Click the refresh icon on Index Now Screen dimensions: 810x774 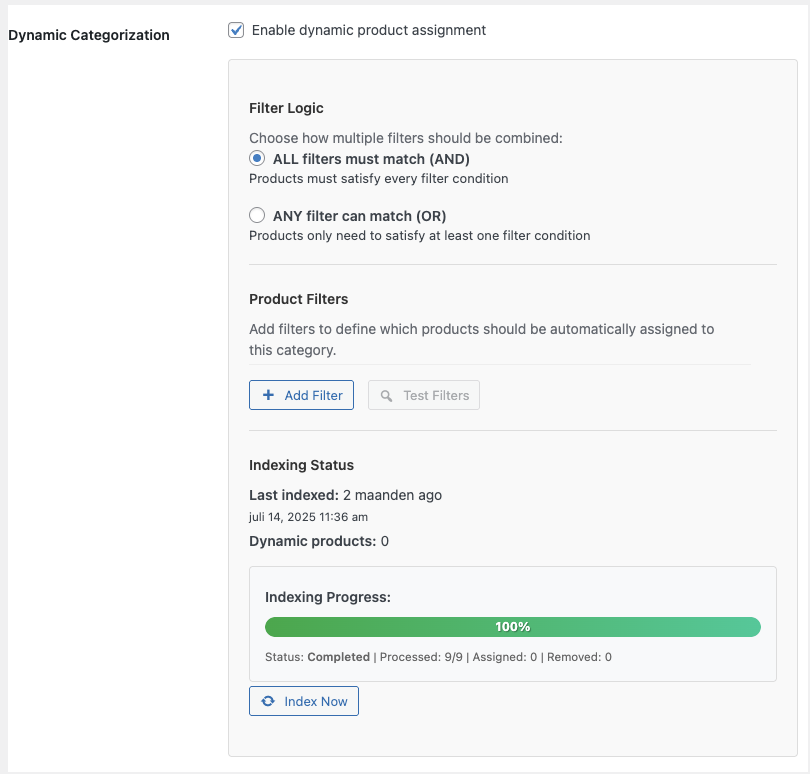click(x=268, y=701)
